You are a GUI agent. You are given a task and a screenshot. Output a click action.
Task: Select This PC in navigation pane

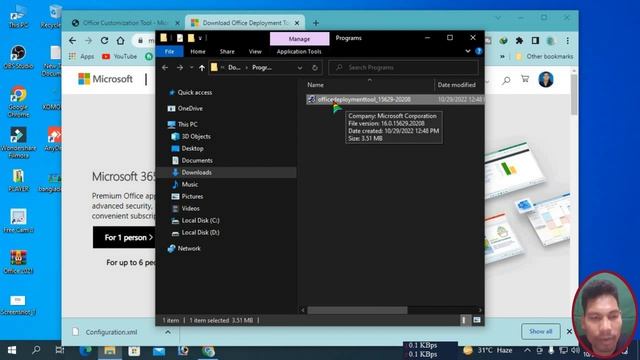[x=187, y=124]
